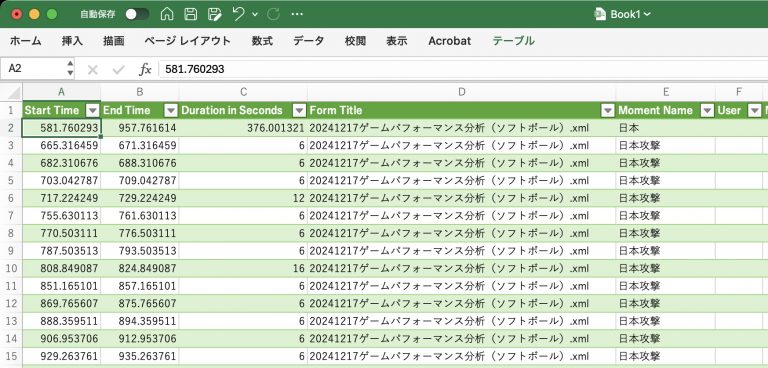Click the Save As icon with pencil
Viewport: 768px width, 368px height.
click(x=214, y=14)
